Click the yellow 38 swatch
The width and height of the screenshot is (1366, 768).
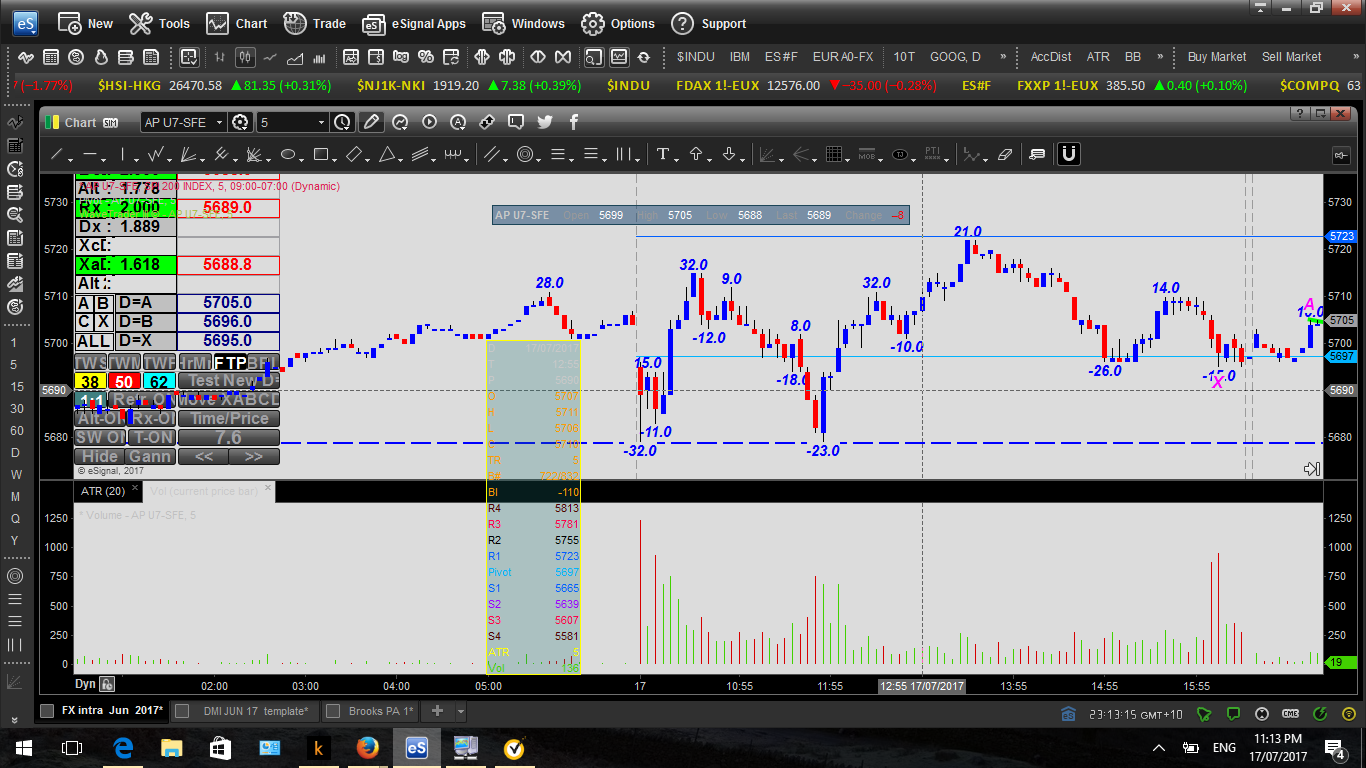pyautogui.click(x=91, y=381)
